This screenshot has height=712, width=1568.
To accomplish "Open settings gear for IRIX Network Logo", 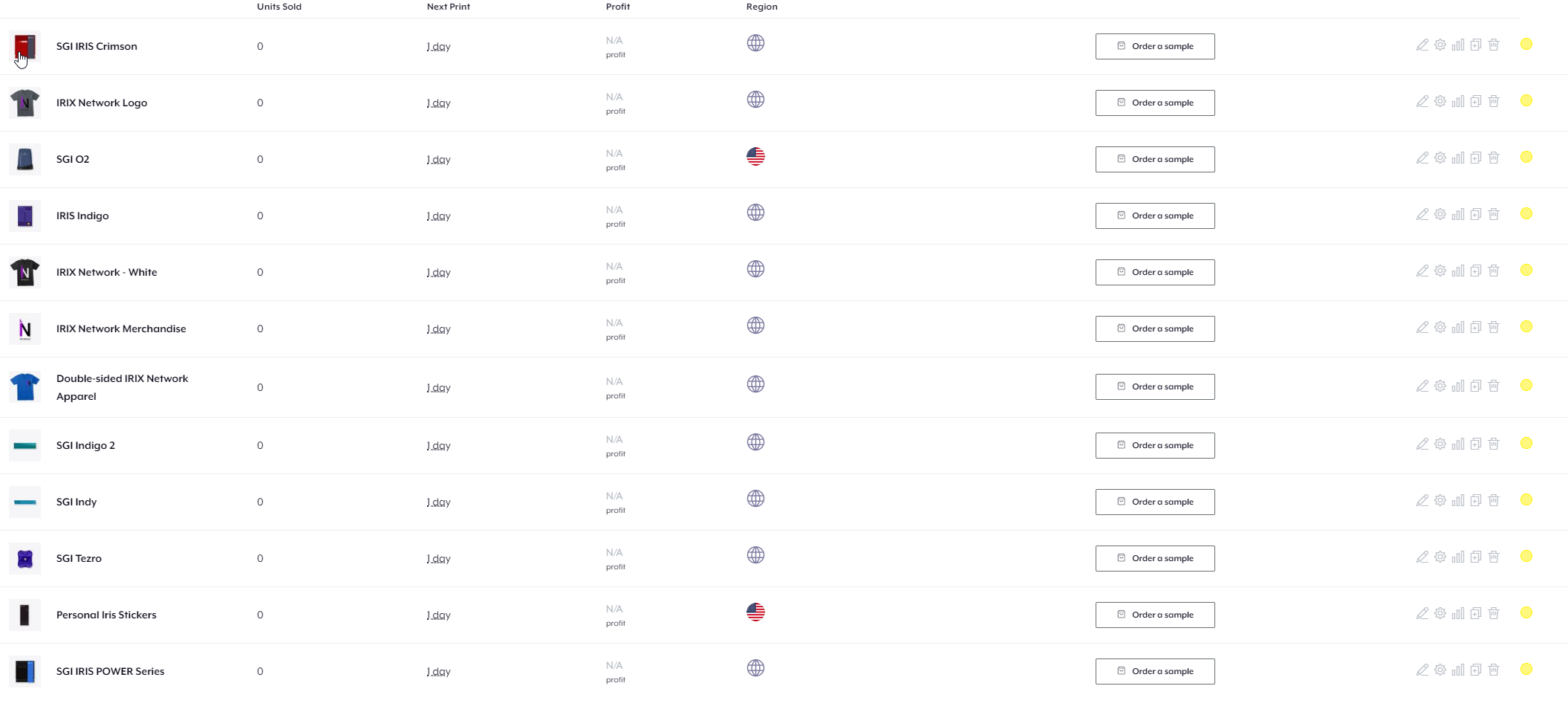I will (1439, 101).
